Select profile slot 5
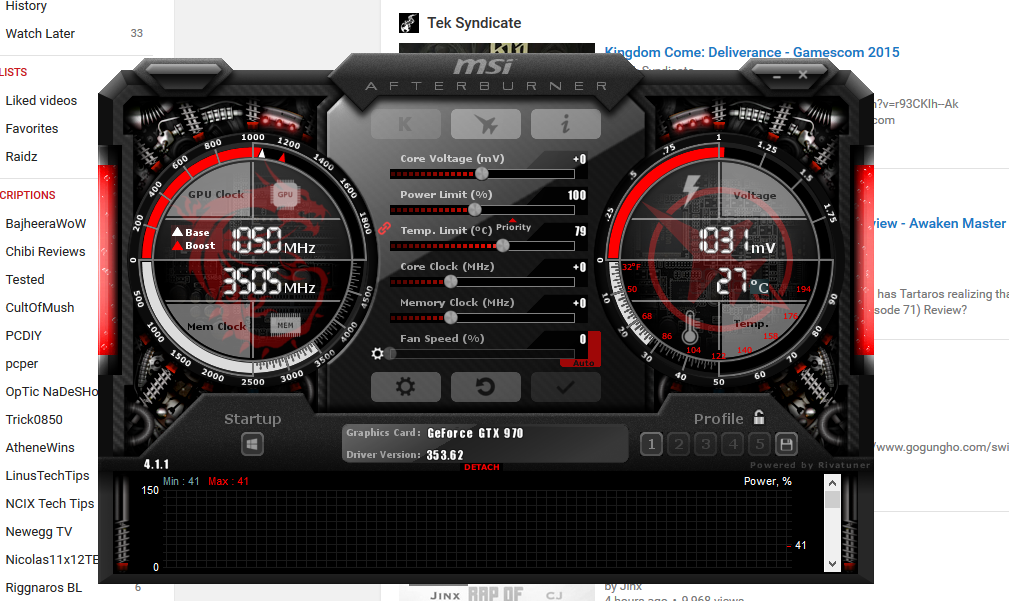 click(759, 444)
